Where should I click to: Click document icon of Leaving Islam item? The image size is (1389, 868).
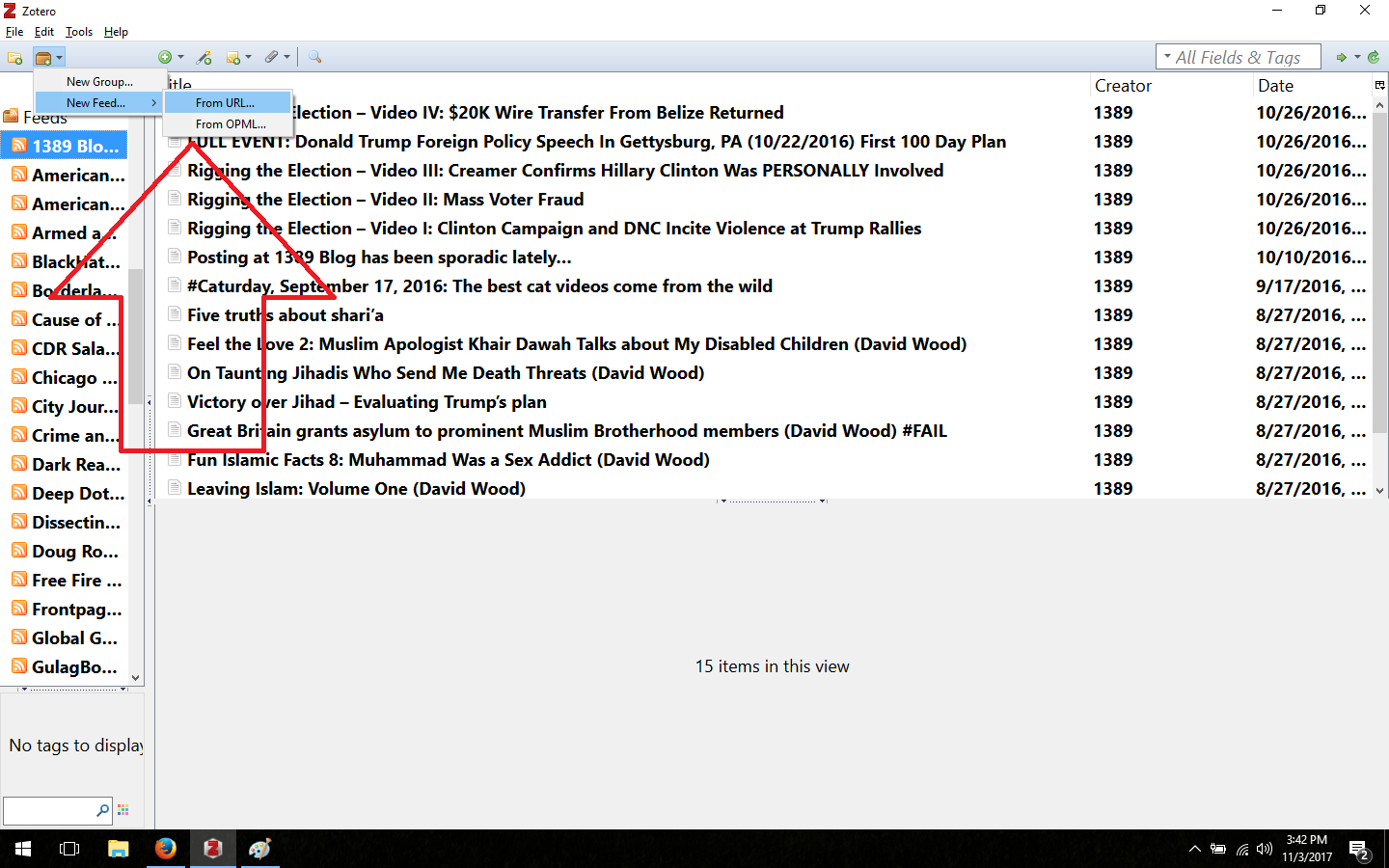click(x=175, y=488)
